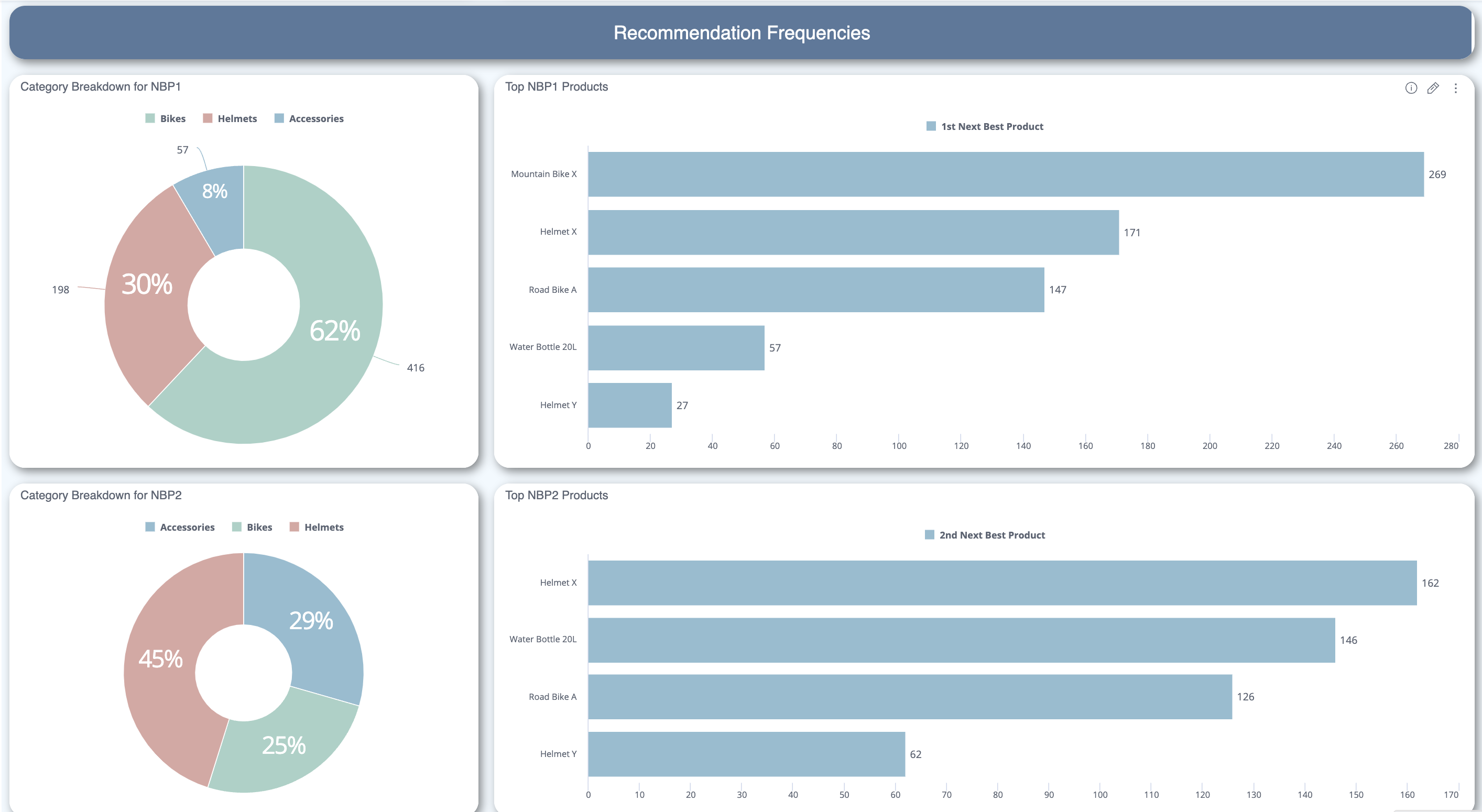Select the 45% Helmets slice in NBP2 donut
Screen dimensions: 1482x812
click(x=160, y=659)
